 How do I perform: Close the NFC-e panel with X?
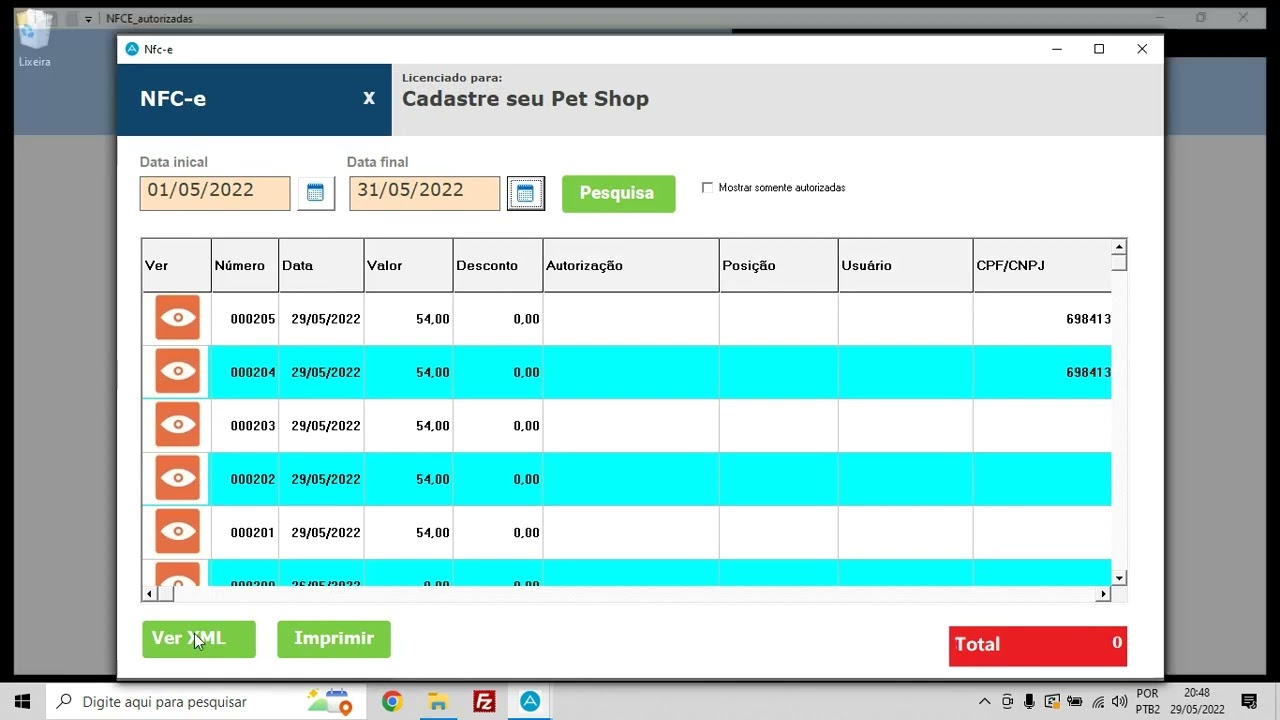tap(369, 98)
